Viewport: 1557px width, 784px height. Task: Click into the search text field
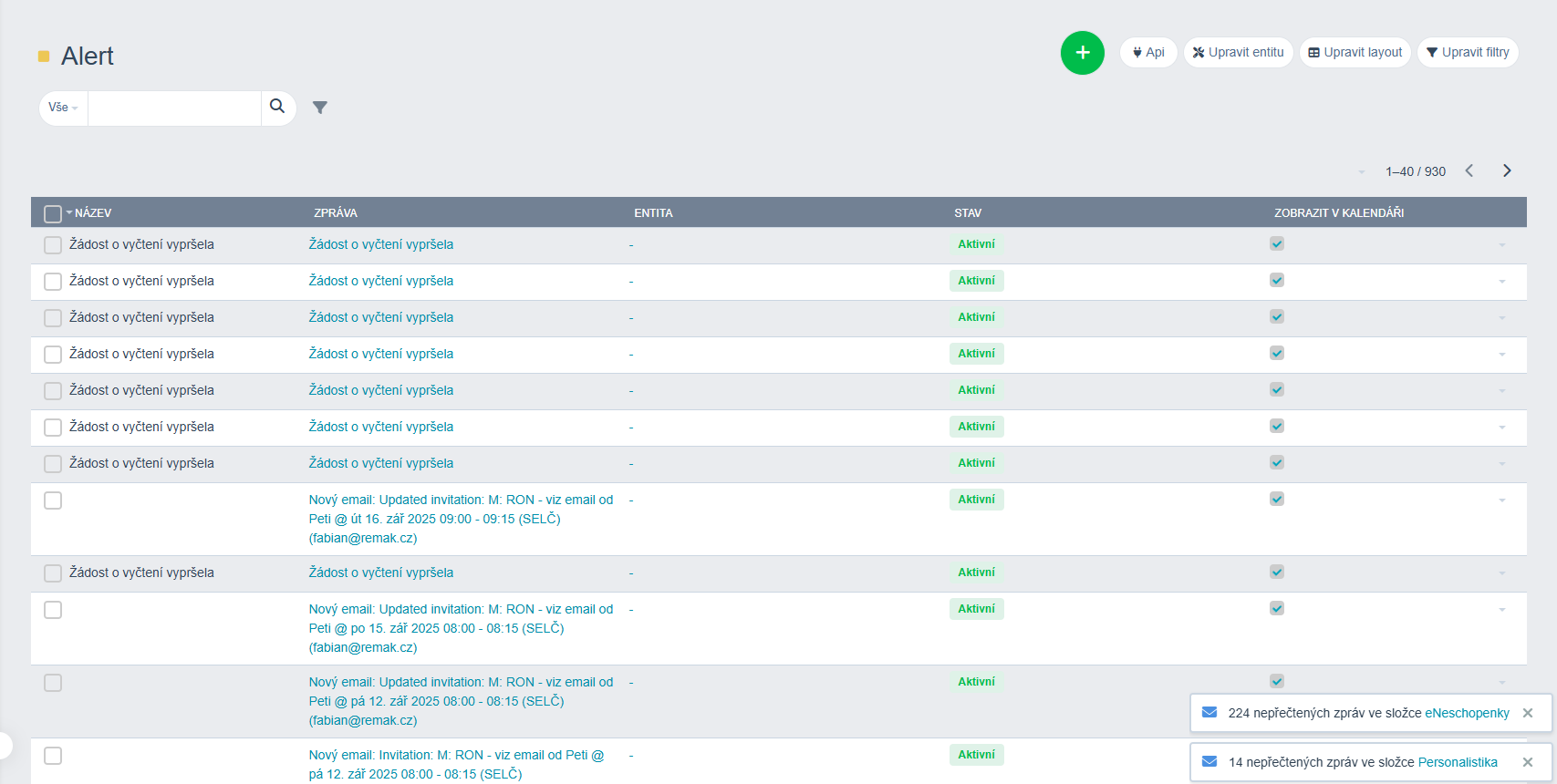point(174,108)
